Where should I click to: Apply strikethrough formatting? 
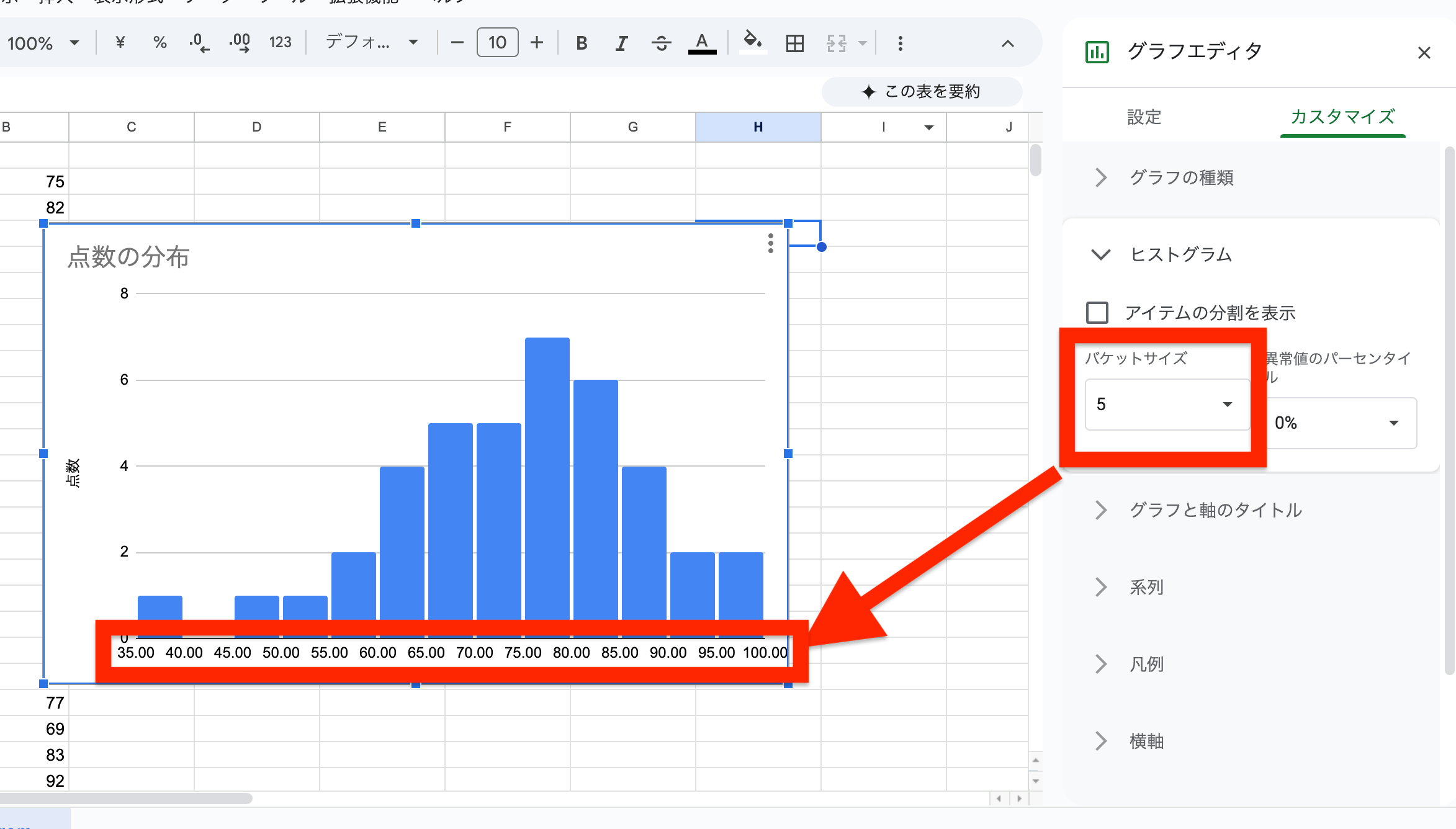(661, 42)
